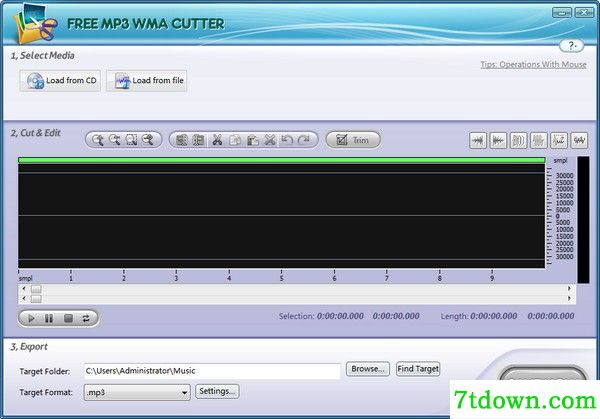Pause playback with the Pause button
Image resolution: width=600 pixels, height=419 pixels.
click(49, 318)
